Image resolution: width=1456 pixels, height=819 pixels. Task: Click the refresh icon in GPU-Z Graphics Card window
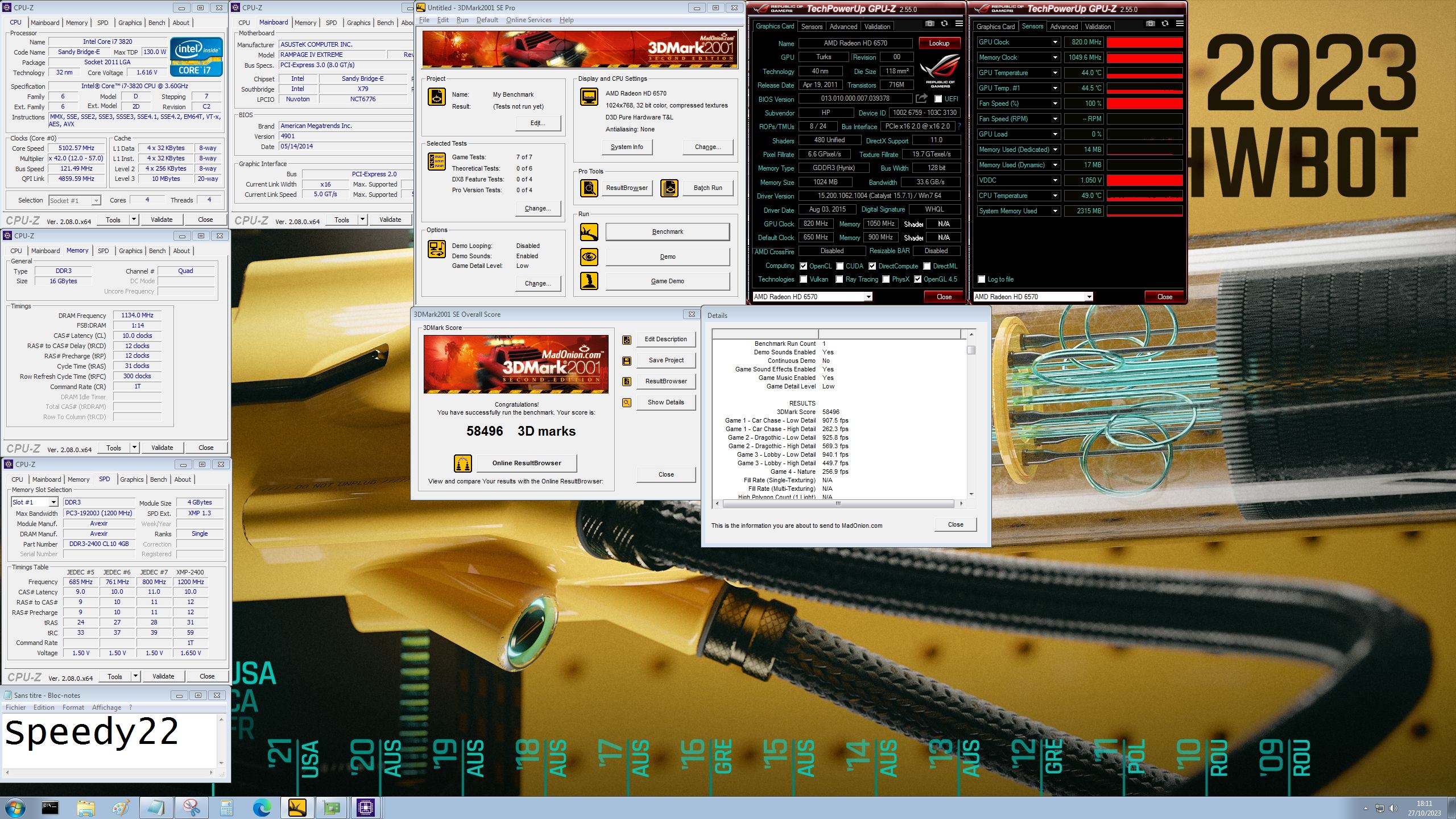point(944,24)
